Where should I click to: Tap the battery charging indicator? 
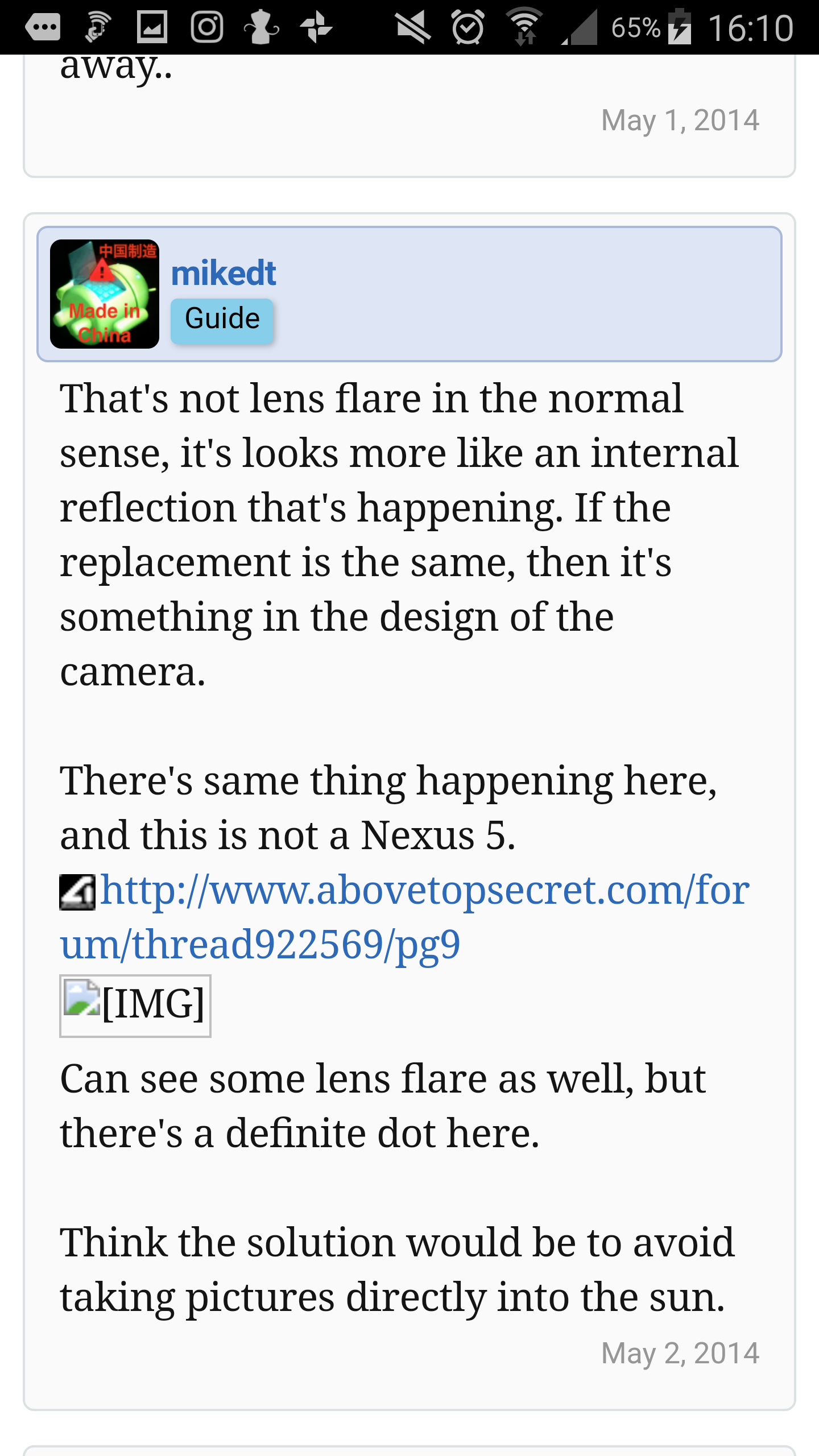[679, 27]
